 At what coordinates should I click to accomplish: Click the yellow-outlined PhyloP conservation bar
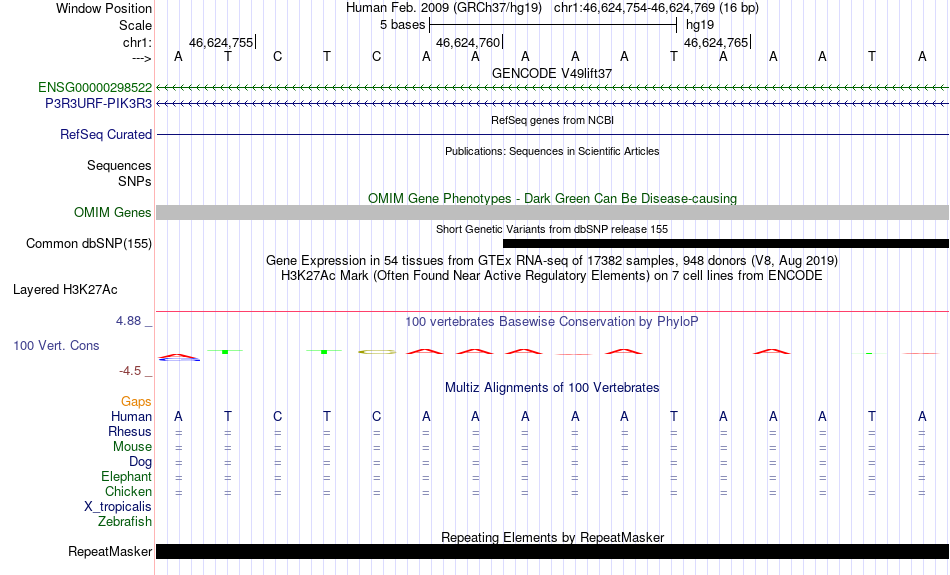coord(377,351)
